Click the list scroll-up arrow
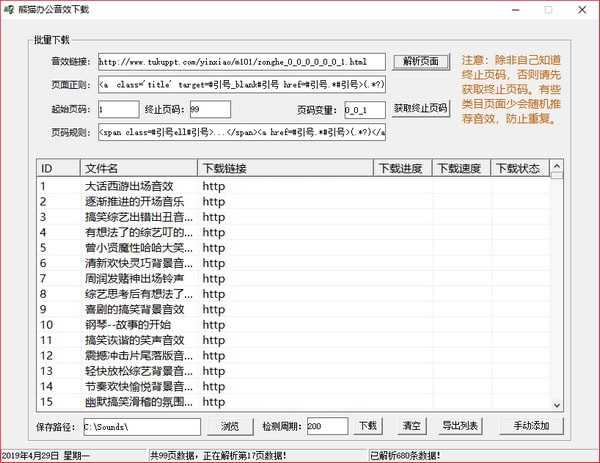This screenshot has height=463, width=600. (557, 166)
